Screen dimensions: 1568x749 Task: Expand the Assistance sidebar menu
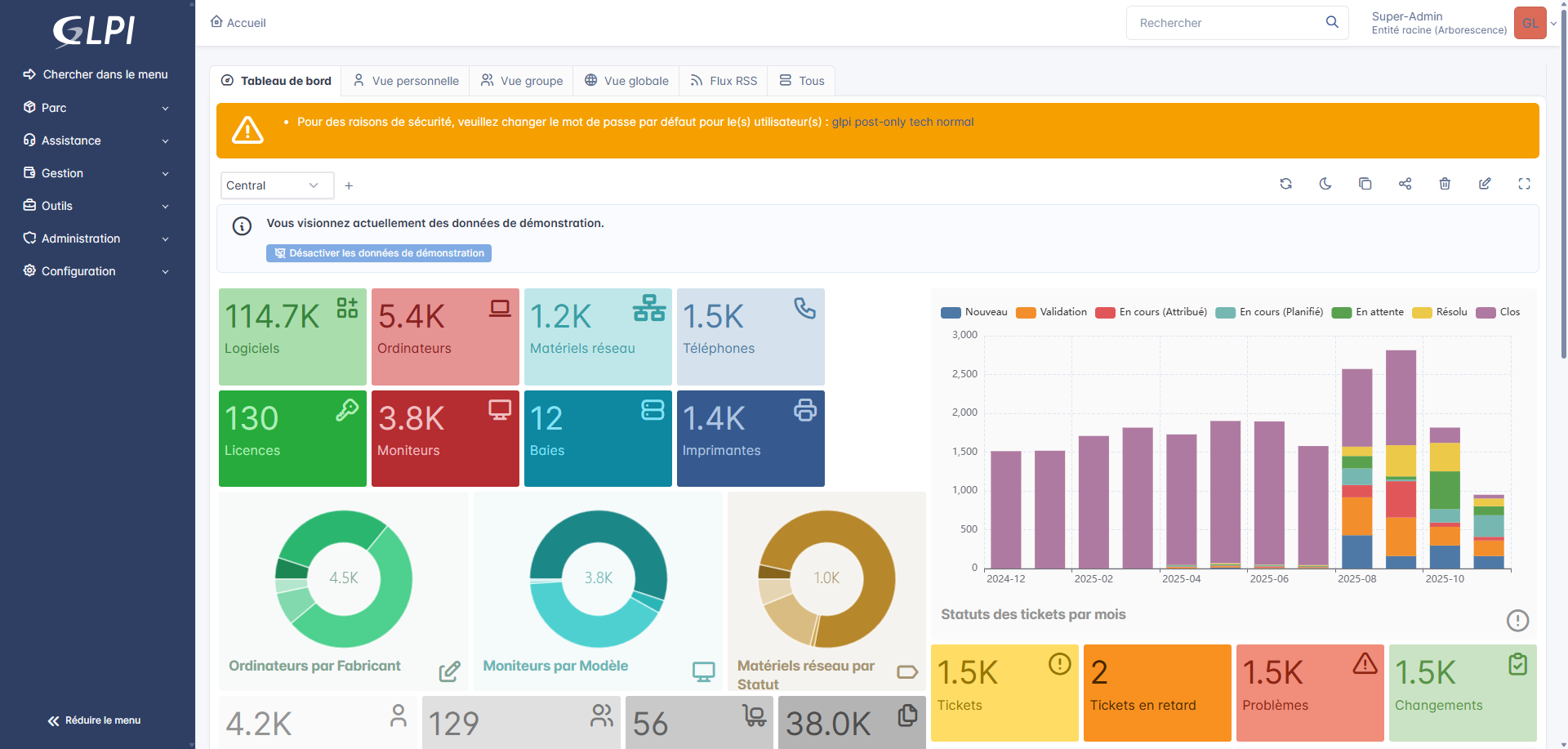click(96, 140)
